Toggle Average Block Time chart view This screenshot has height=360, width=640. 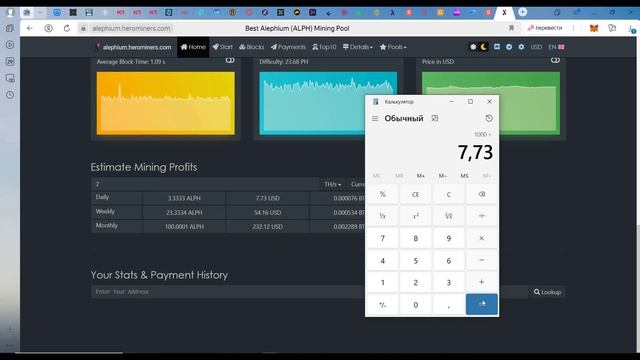point(230,60)
